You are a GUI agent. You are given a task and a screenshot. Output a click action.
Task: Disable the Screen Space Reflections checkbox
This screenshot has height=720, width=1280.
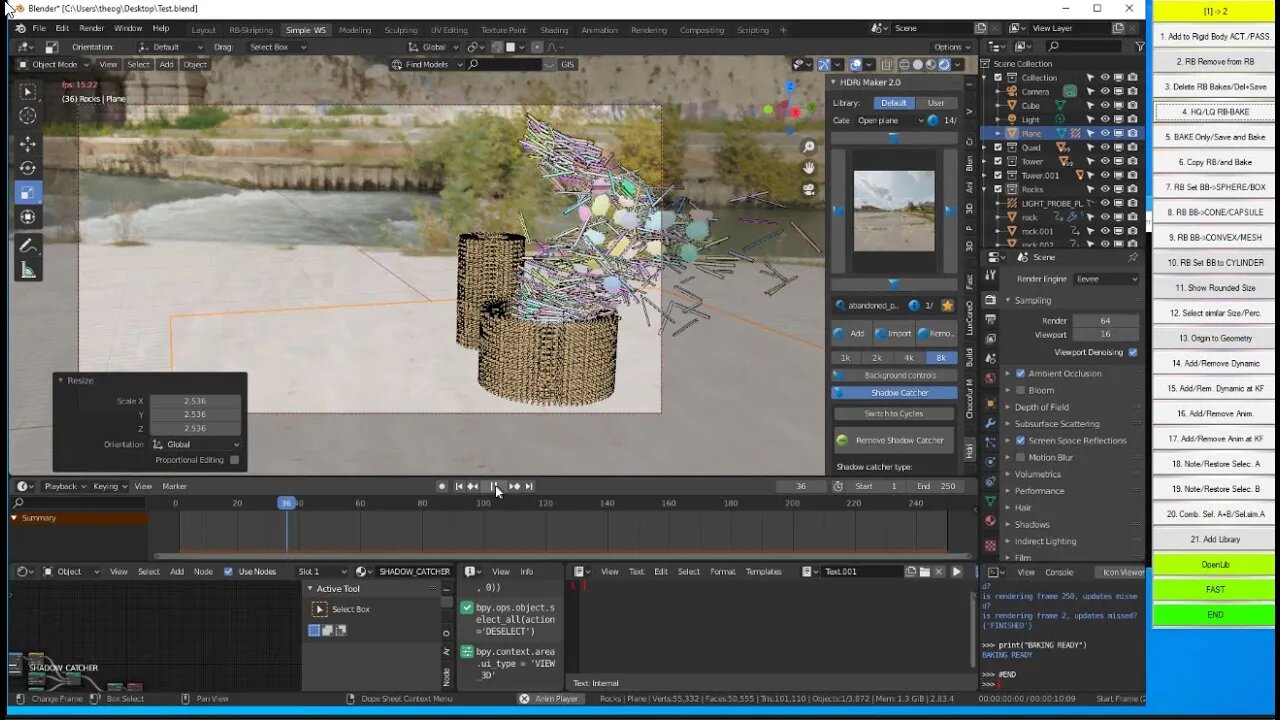(1020, 440)
